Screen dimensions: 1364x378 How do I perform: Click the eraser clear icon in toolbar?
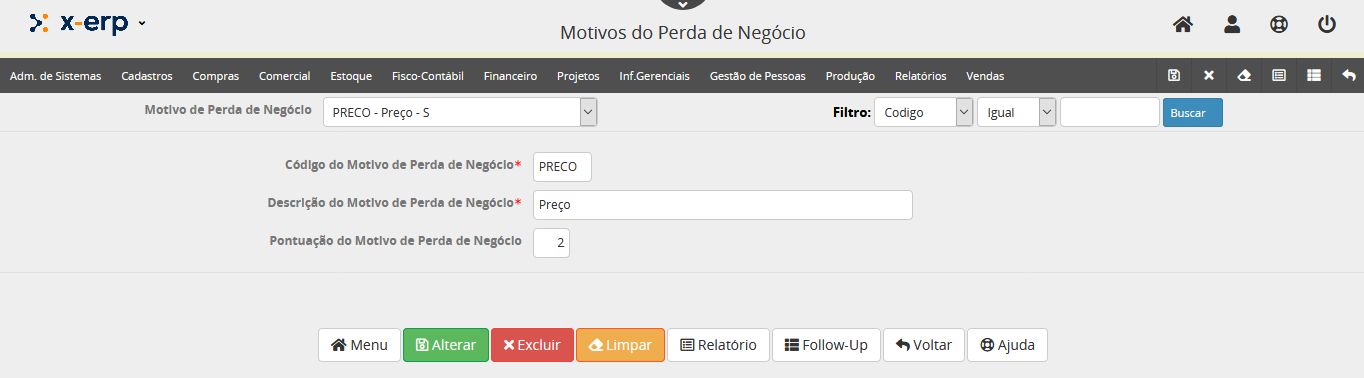1244,75
